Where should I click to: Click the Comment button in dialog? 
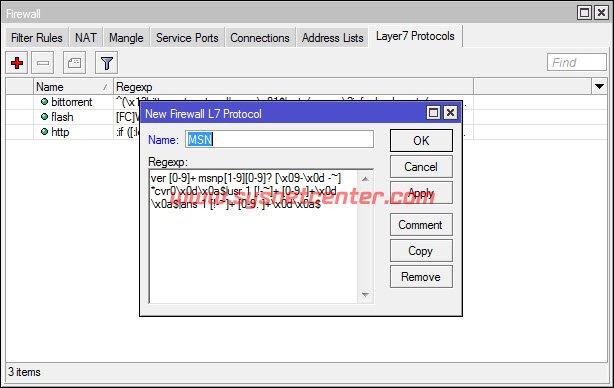421,225
